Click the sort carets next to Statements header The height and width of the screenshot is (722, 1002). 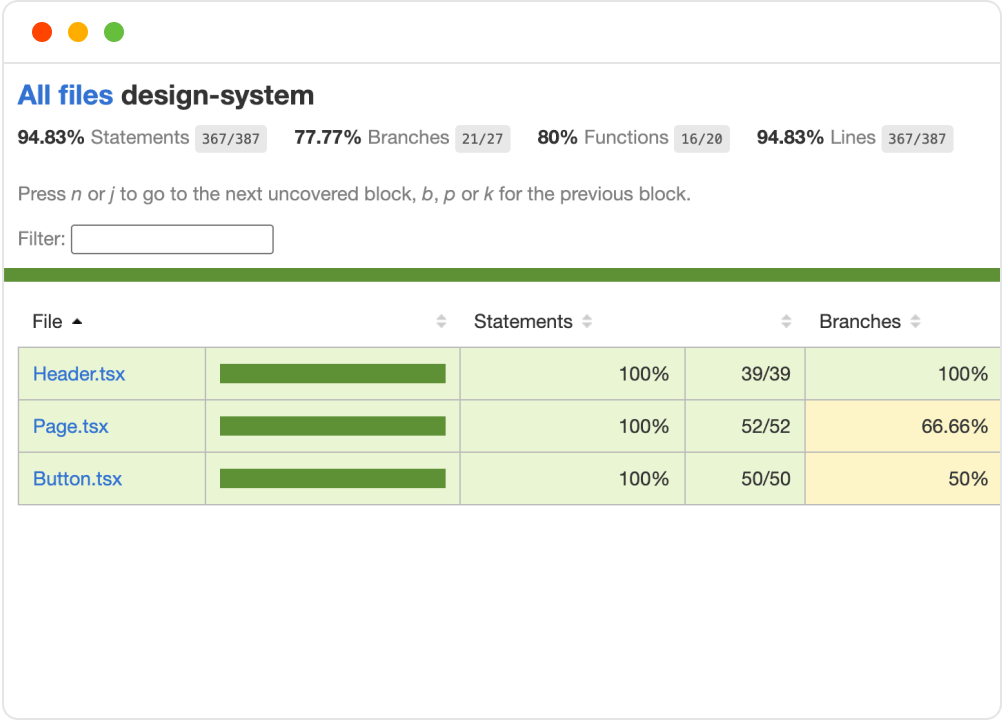point(588,321)
